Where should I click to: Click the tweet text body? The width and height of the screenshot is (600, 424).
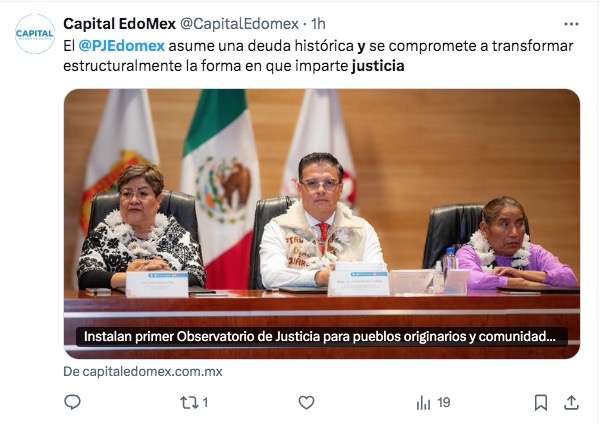(318, 56)
